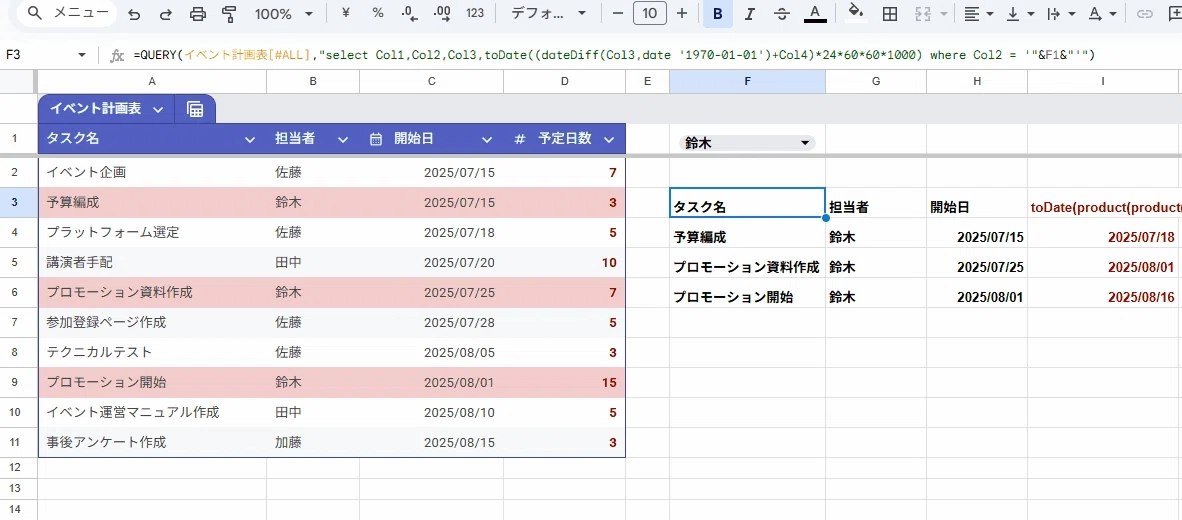Click the # icon in 予定日数 header
This screenshot has height=520, width=1182.
click(519, 139)
